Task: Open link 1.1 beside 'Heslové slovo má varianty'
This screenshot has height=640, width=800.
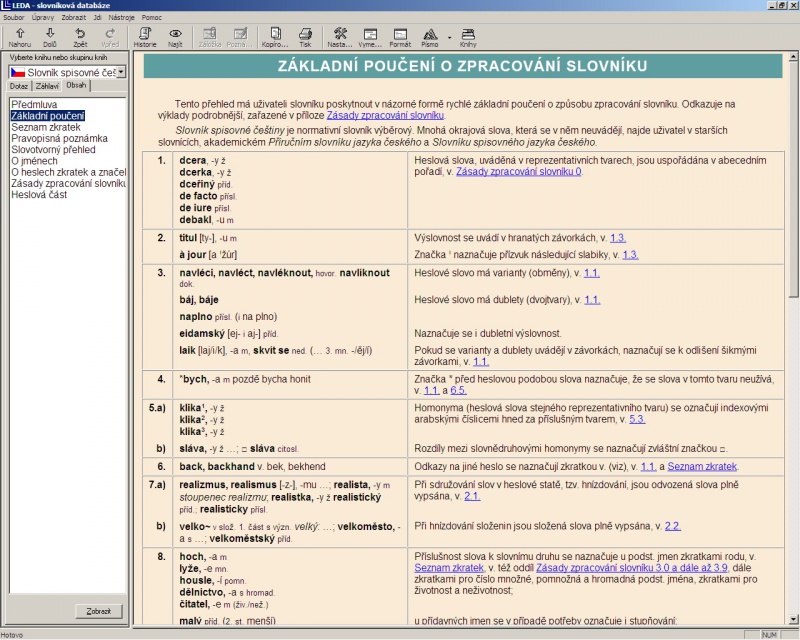Action: [591, 273]
